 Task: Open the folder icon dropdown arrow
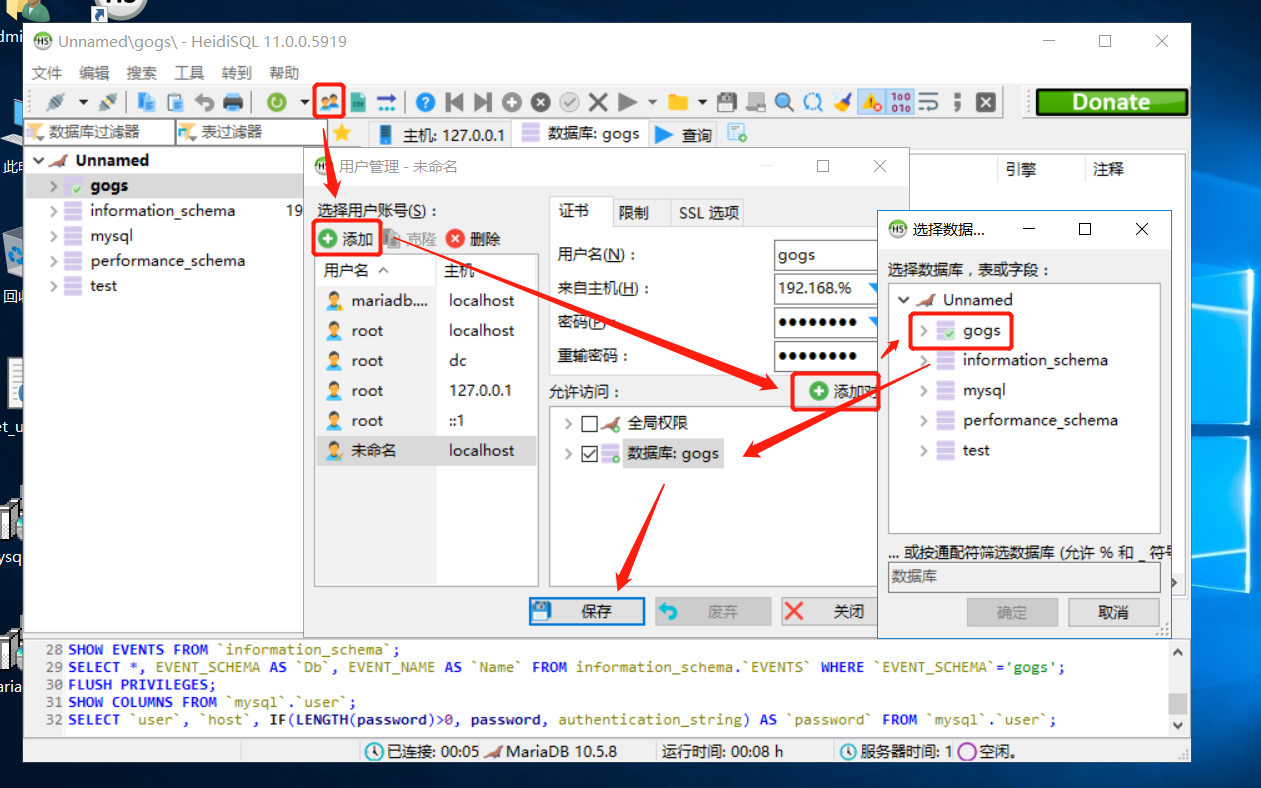point(703,101)
